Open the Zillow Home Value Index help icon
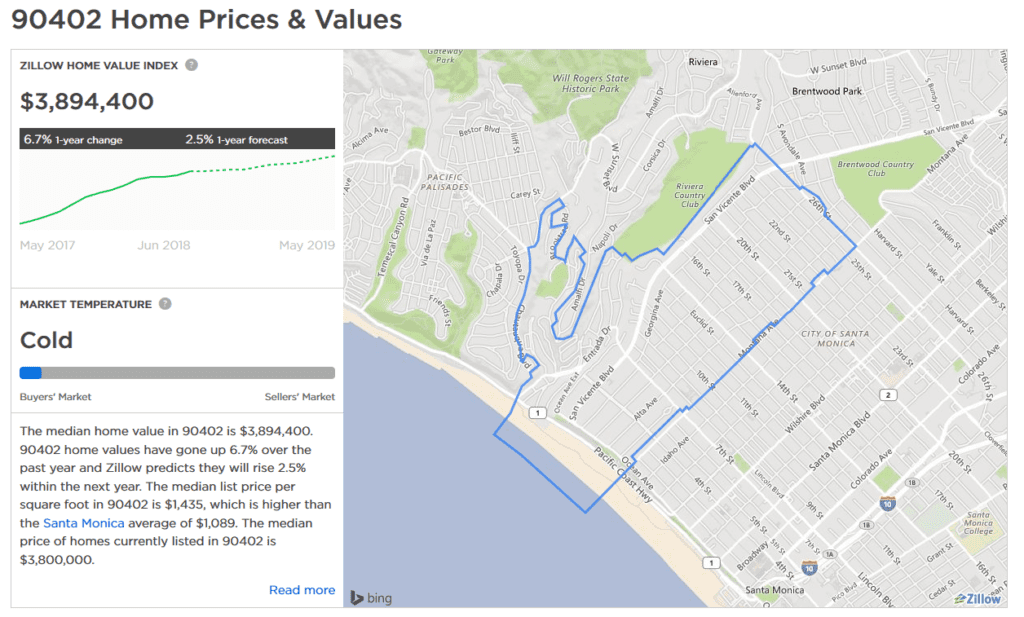The width and height of the screenshot is (1024, 617). pos(191,65)
